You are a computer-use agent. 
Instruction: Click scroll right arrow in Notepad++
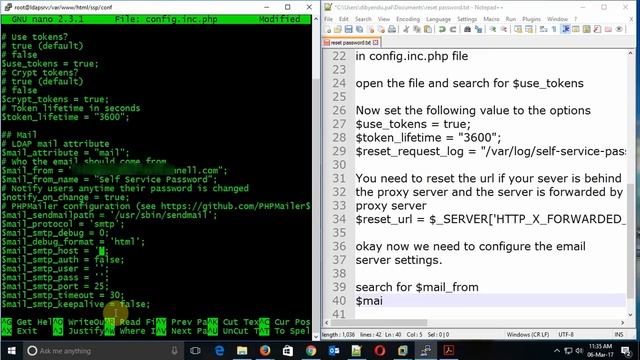[x=622, y=323]
